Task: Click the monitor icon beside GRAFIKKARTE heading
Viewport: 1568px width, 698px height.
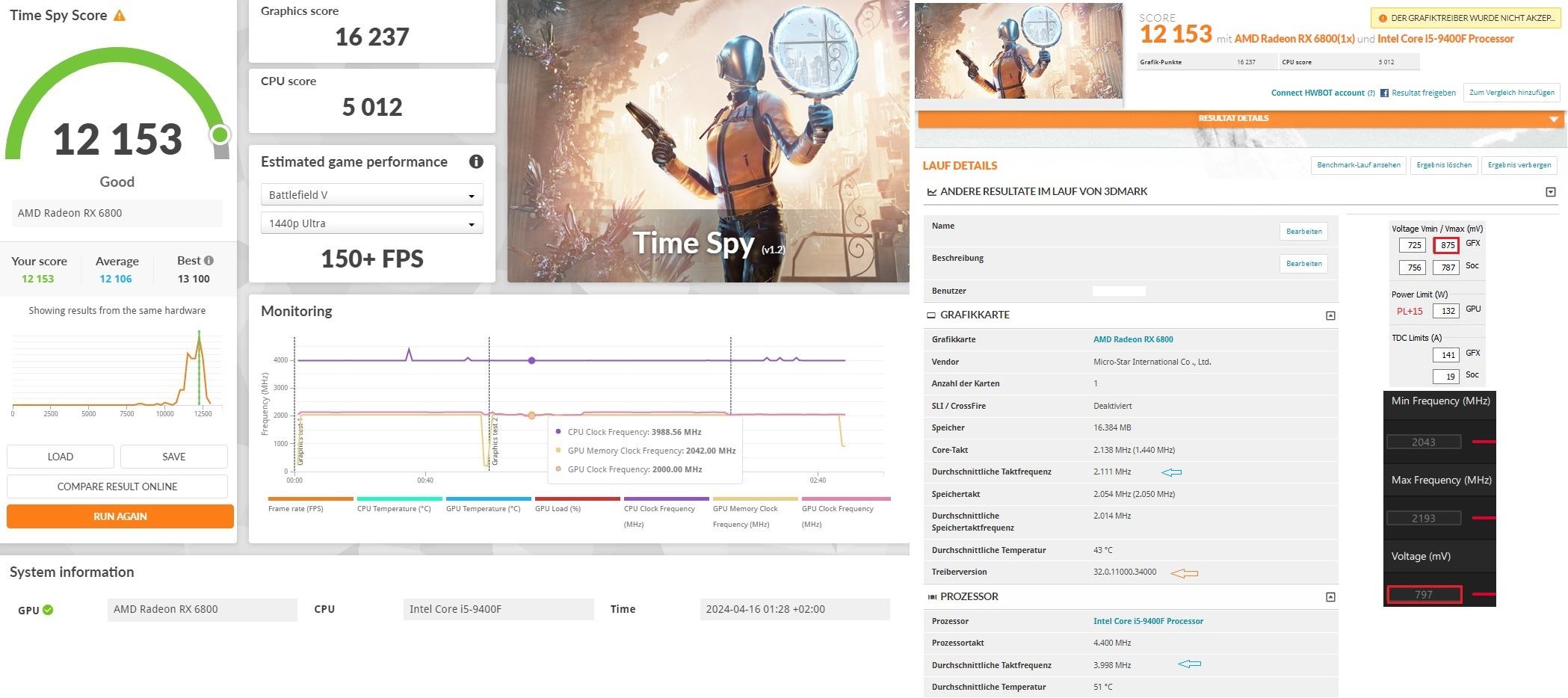Action: click(x=931, y=315)
